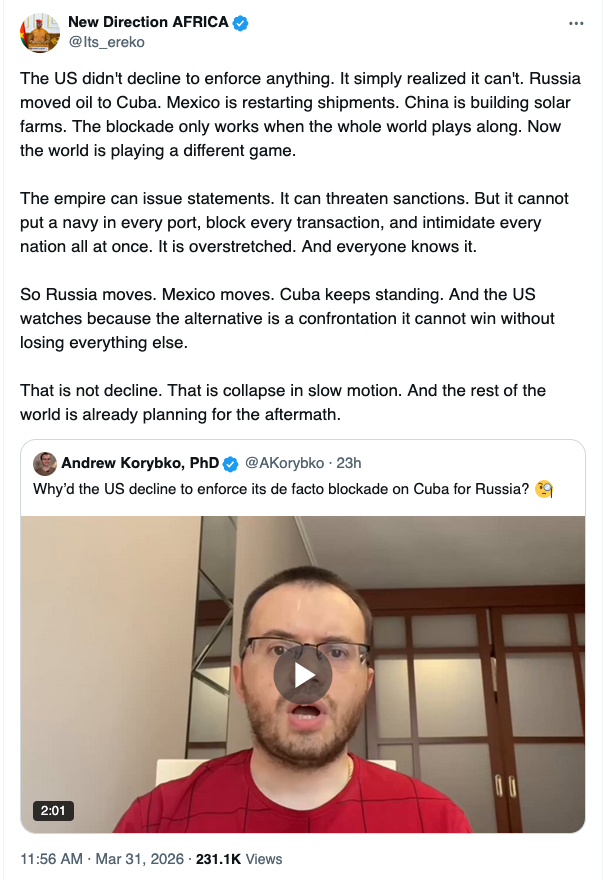Open the New Direction AFRICA display name

(x=148, y=23)
